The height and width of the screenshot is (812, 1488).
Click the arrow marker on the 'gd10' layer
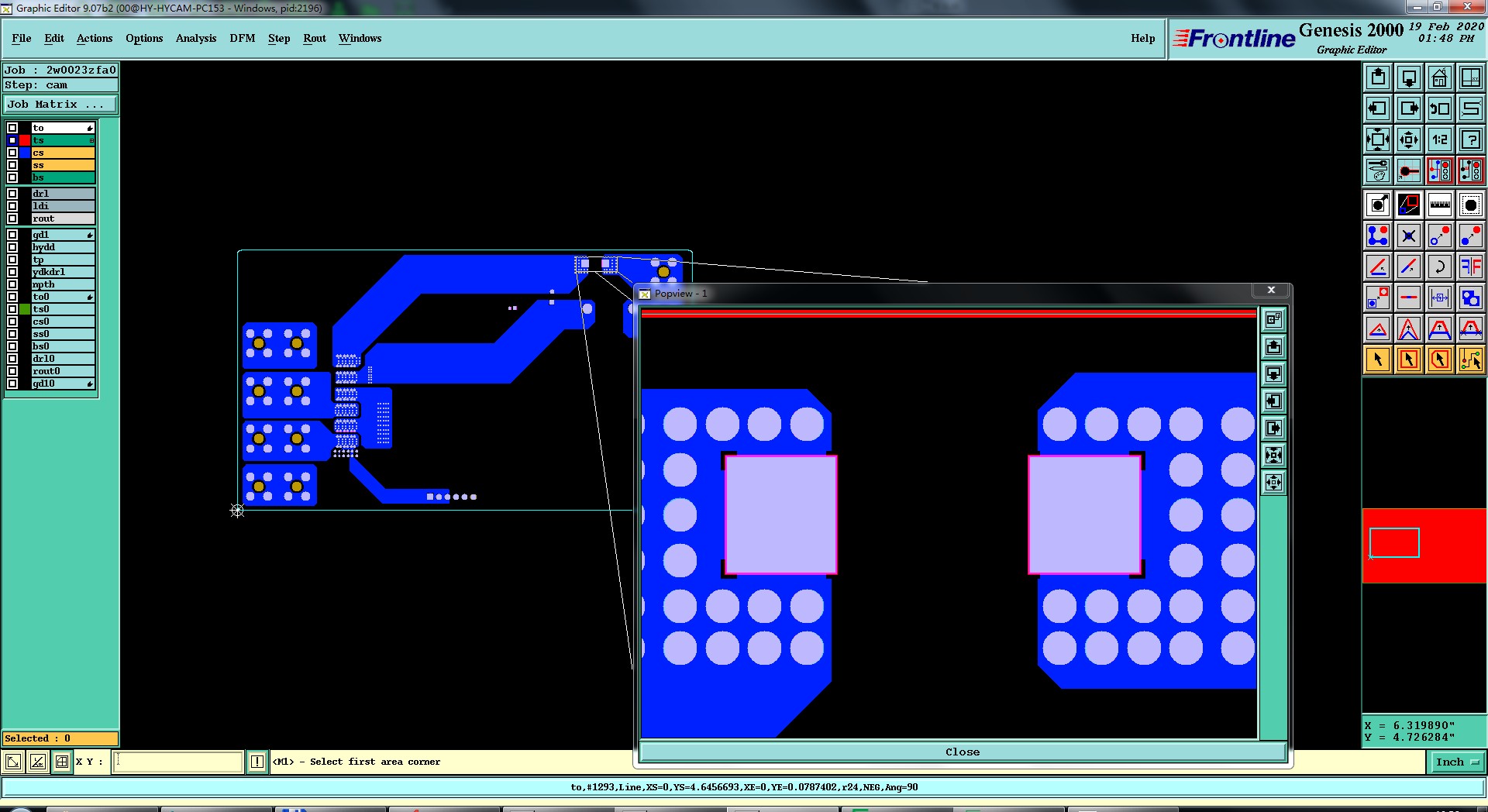(90, 384)
